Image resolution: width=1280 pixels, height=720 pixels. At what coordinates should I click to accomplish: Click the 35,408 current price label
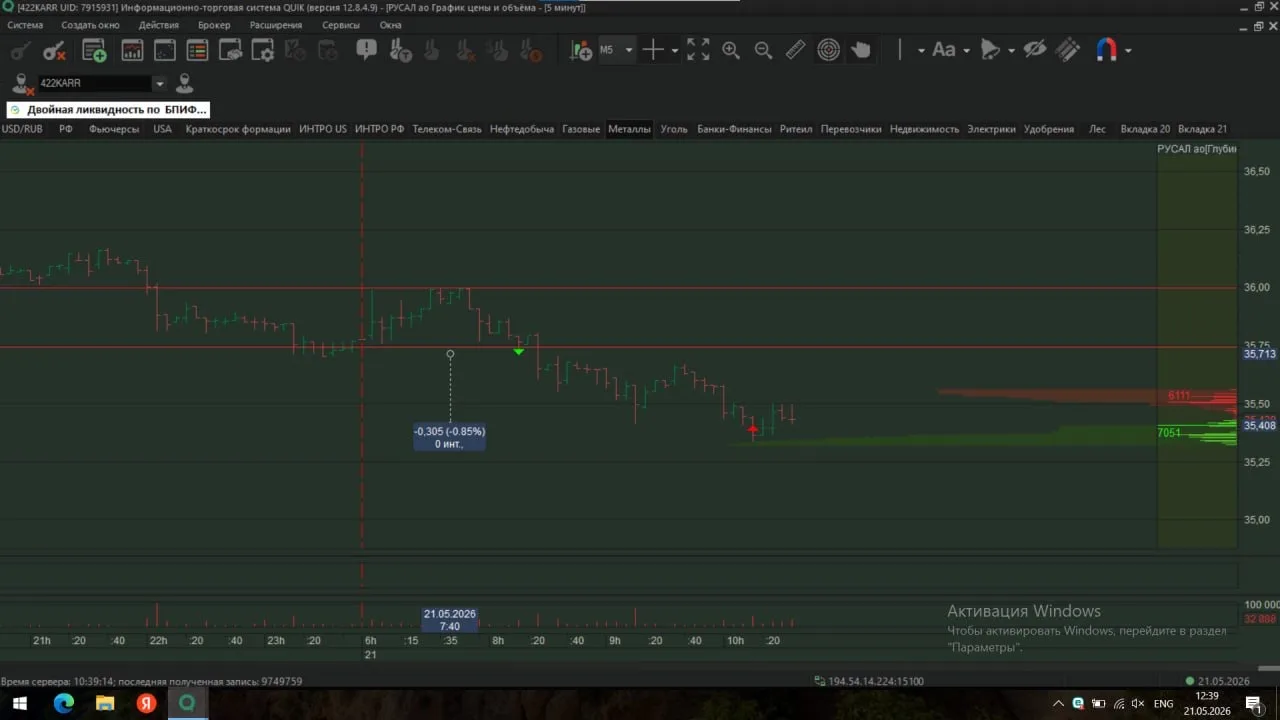(1259, 426)
